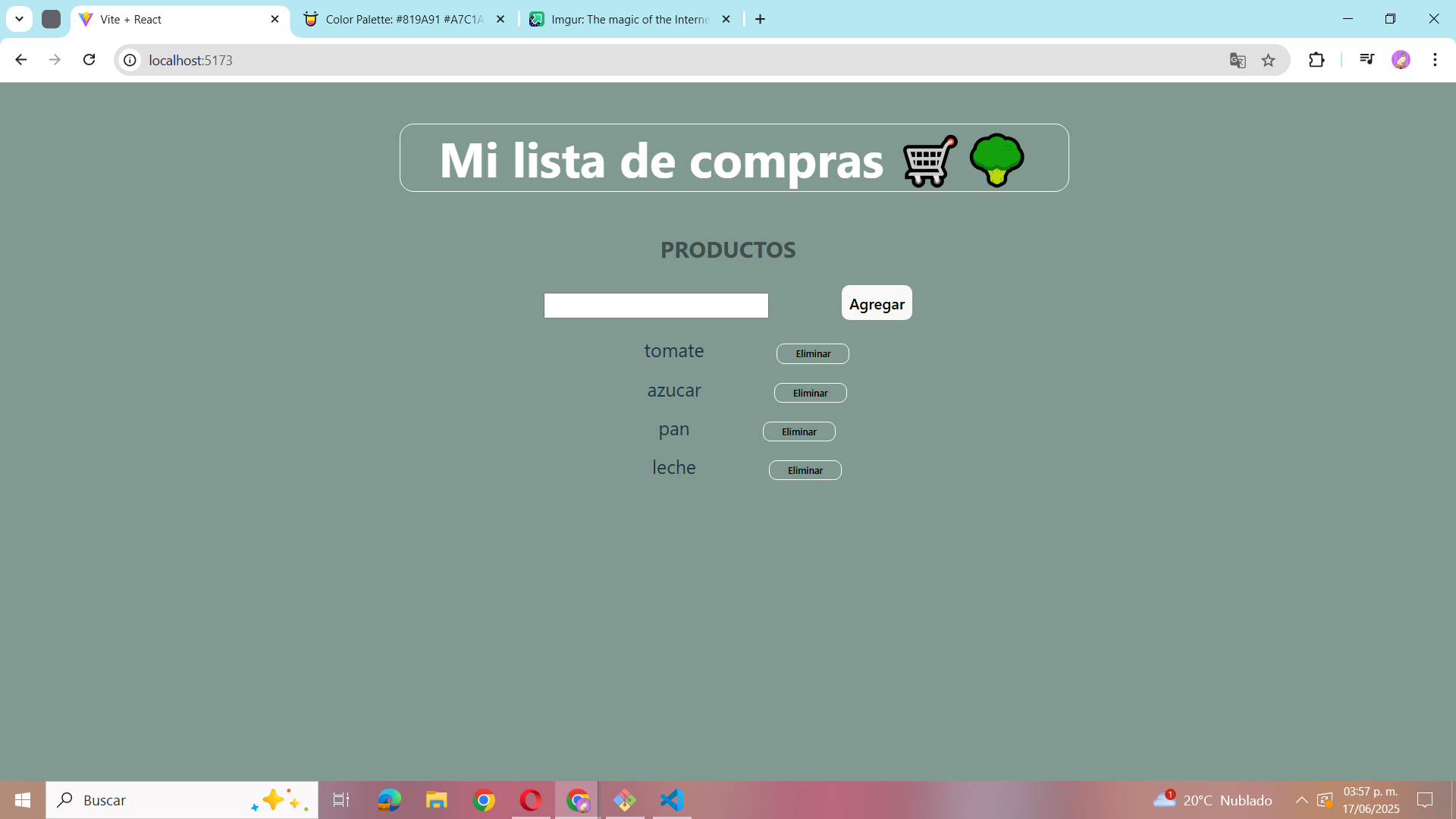This screenshot has height=819, width=1456.
Task: Open File Explorer from taskbar
Action: point(436,800)
